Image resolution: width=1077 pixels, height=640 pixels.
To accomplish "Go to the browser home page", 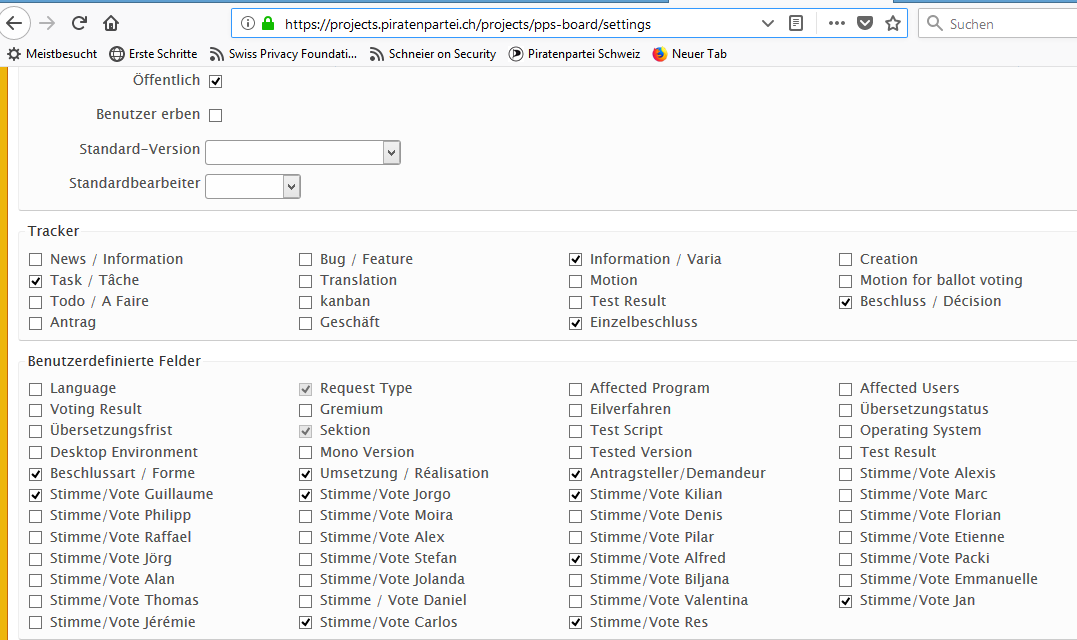I will pyautogui.click(x=111, y=23).
